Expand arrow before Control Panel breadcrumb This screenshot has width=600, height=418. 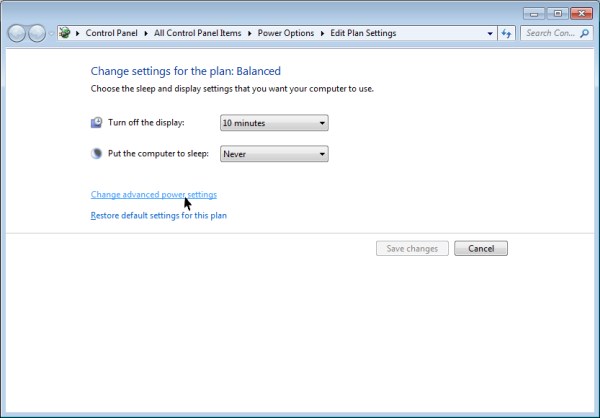(x=77, y=33)
